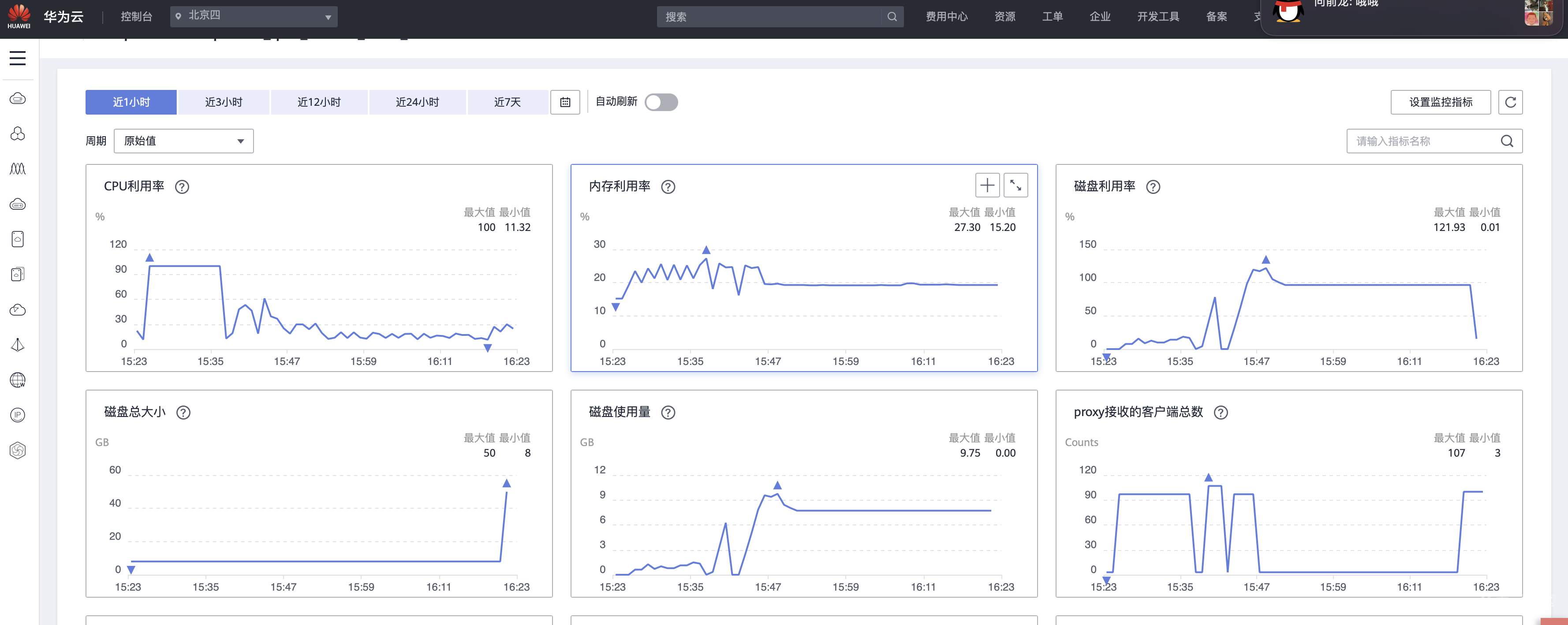Viewport: 1568px width, 625px height.
Task: Click the 设置监控指标 button
Action: [1440, 102]
